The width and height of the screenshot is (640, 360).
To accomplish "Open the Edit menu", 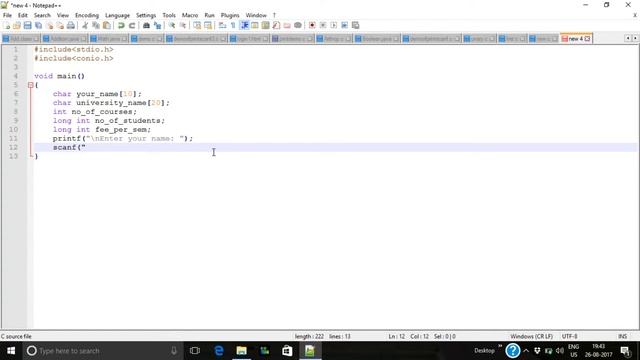I will click(22, 15).
